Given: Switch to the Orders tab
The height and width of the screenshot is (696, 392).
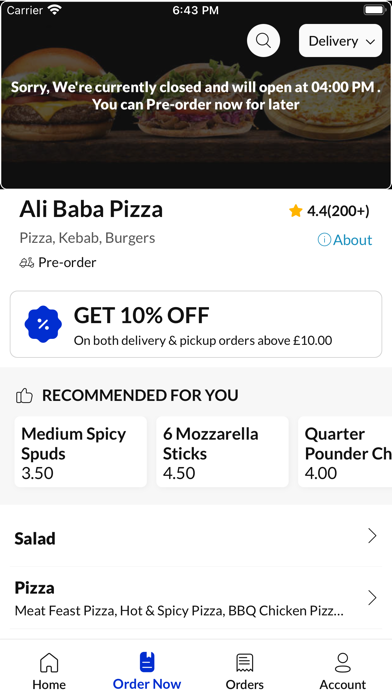Looking at the screenshot, I should coord(245,671).
